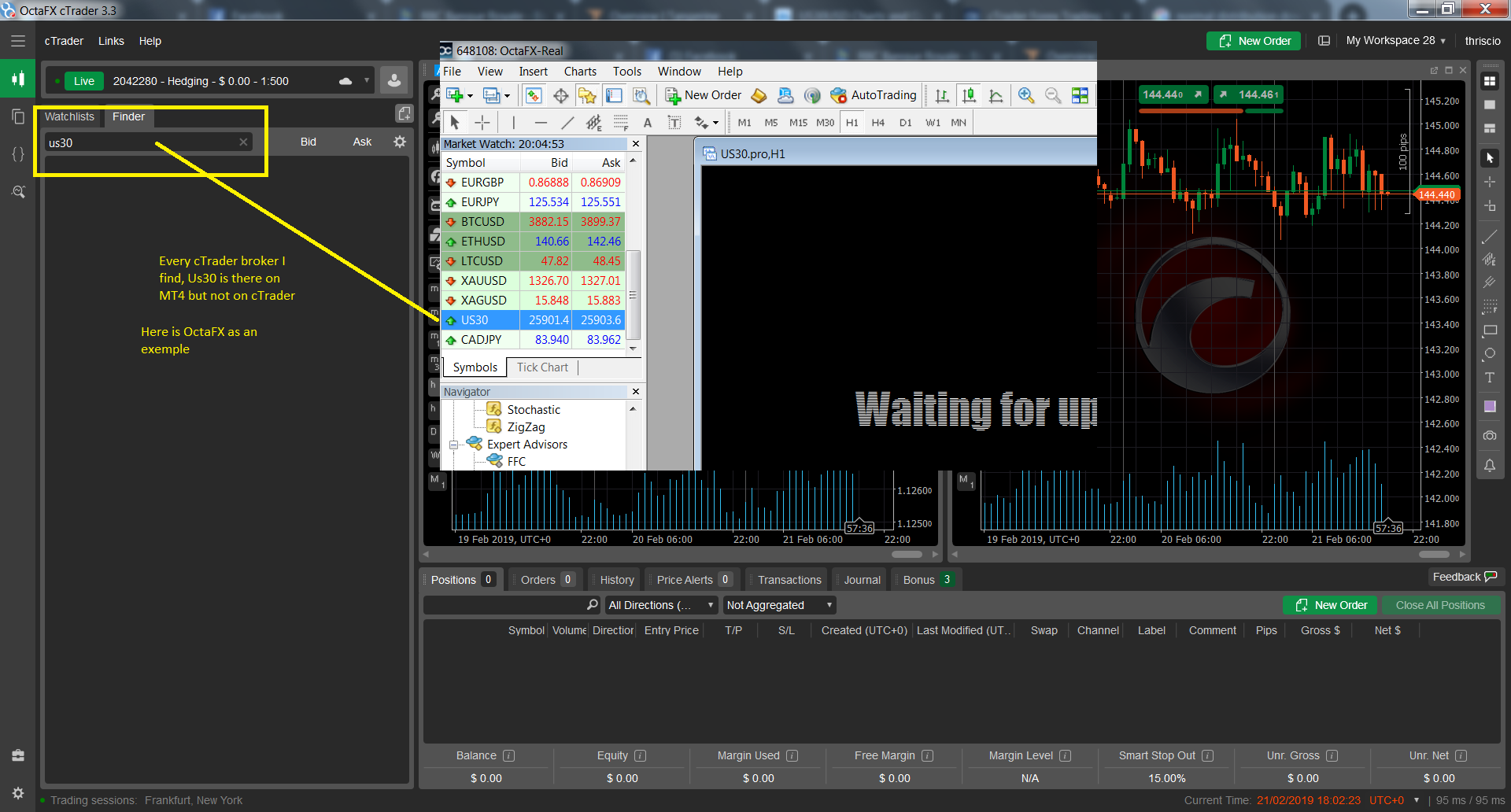The height and width of the screenshot is (812, 1511).
Task: Switch MT4 chart to M1 timeframe
Action: click(x=744, y=123)
